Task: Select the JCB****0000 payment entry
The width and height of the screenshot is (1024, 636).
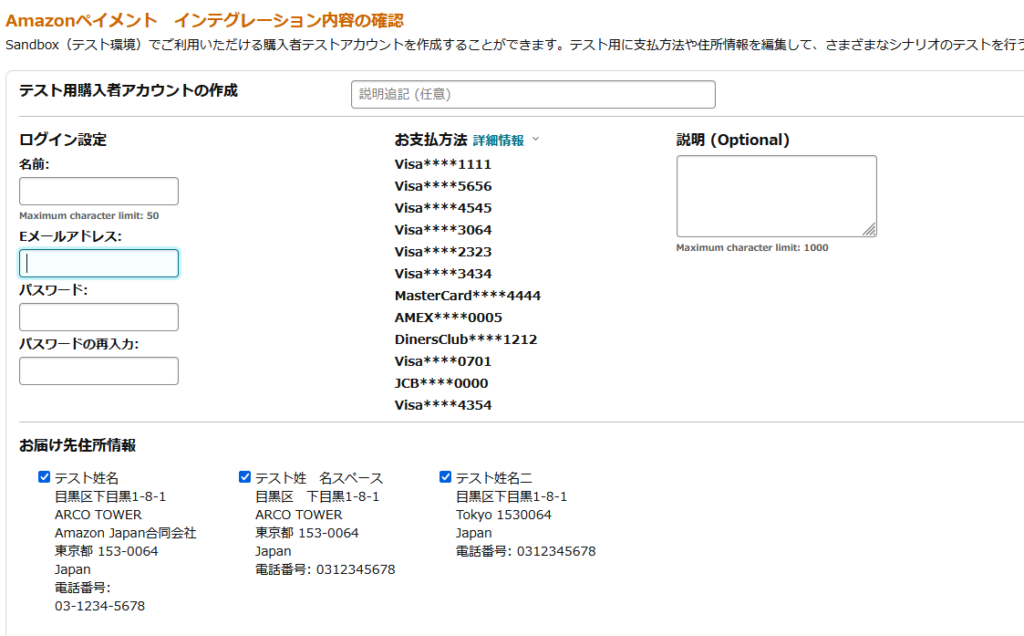Action: [441, 383]
